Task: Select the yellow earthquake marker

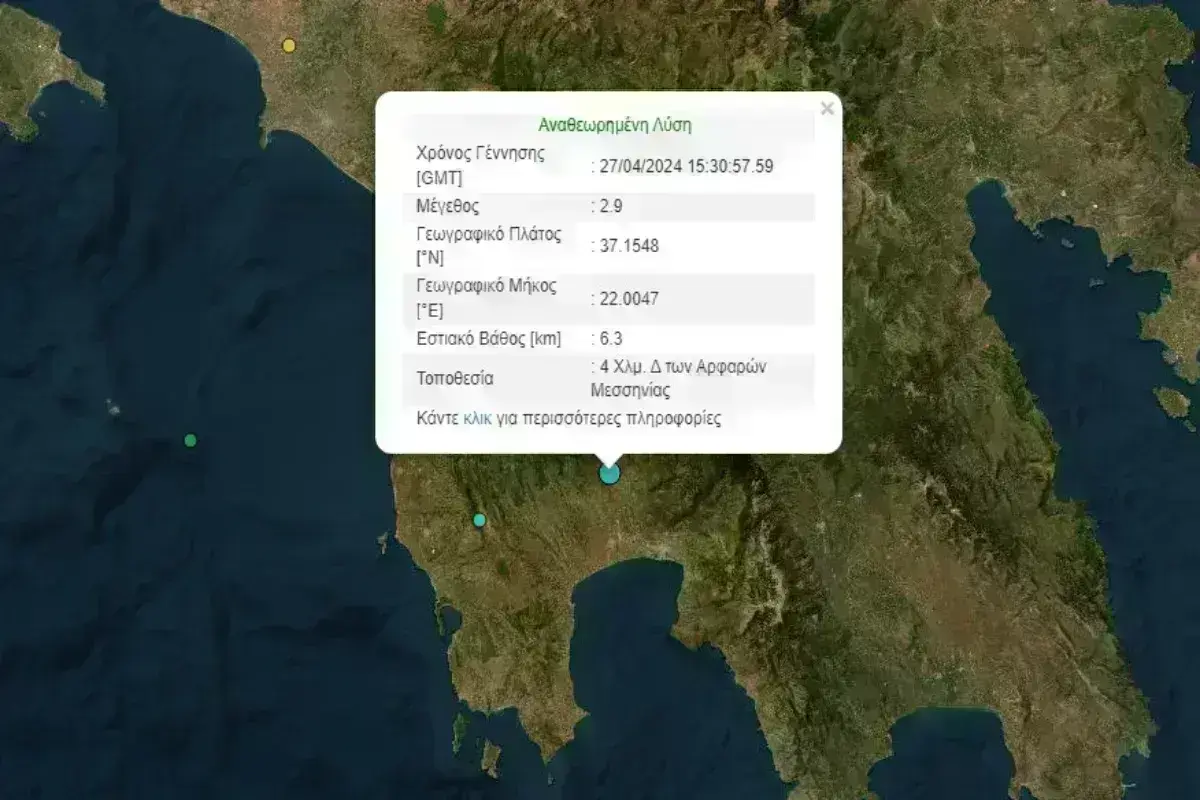Action: point(289,45)
